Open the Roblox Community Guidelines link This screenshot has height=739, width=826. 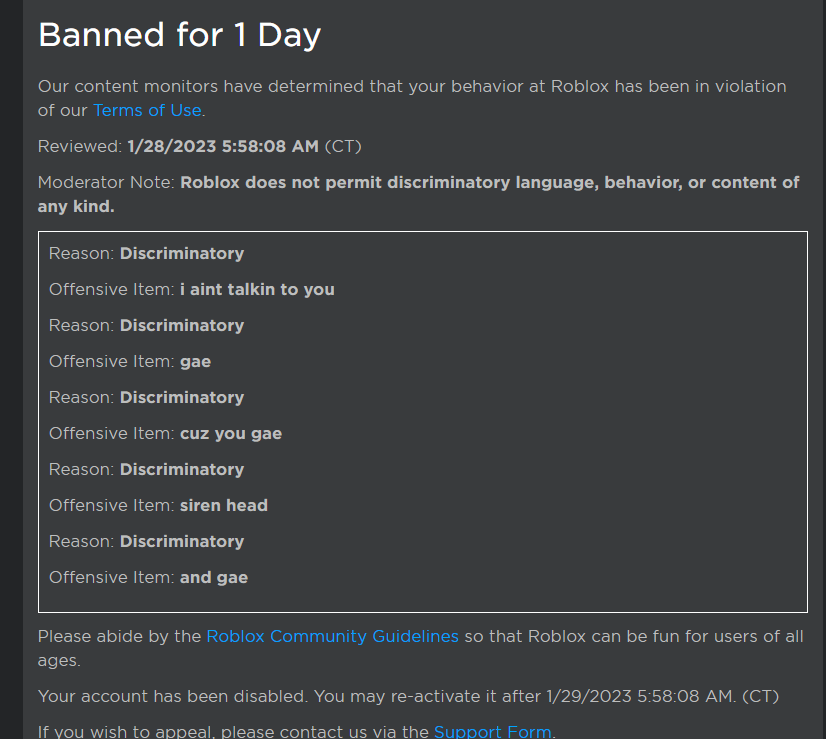(333, 636)
